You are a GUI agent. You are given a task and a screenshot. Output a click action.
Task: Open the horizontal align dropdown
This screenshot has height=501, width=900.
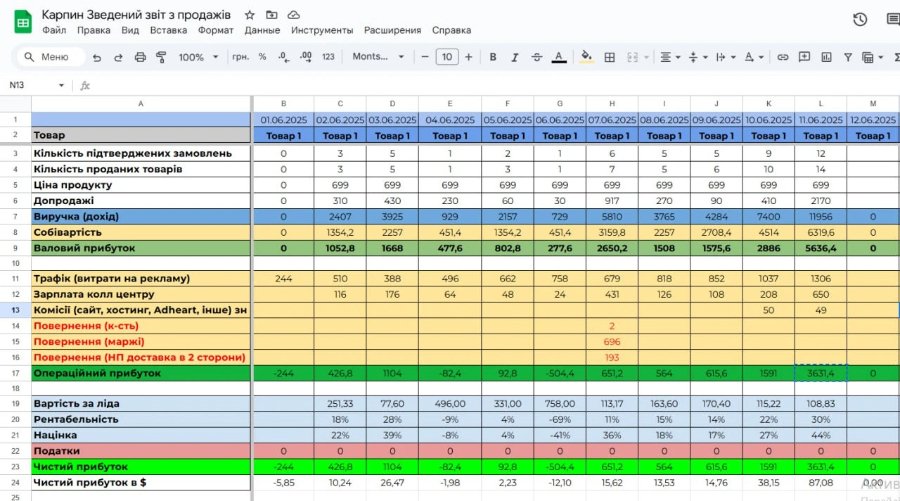pyautogui.click(x=669, y=57)
